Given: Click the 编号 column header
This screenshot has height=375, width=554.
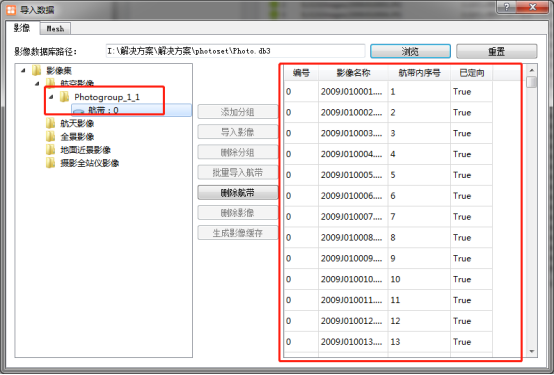Looking at the screenshot, I should (x=301, y=73).
